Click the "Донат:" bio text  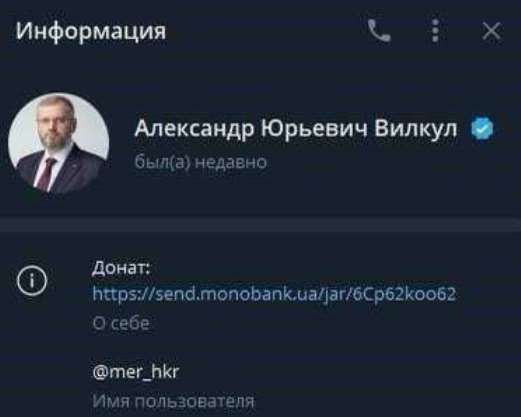pos(121,268)
